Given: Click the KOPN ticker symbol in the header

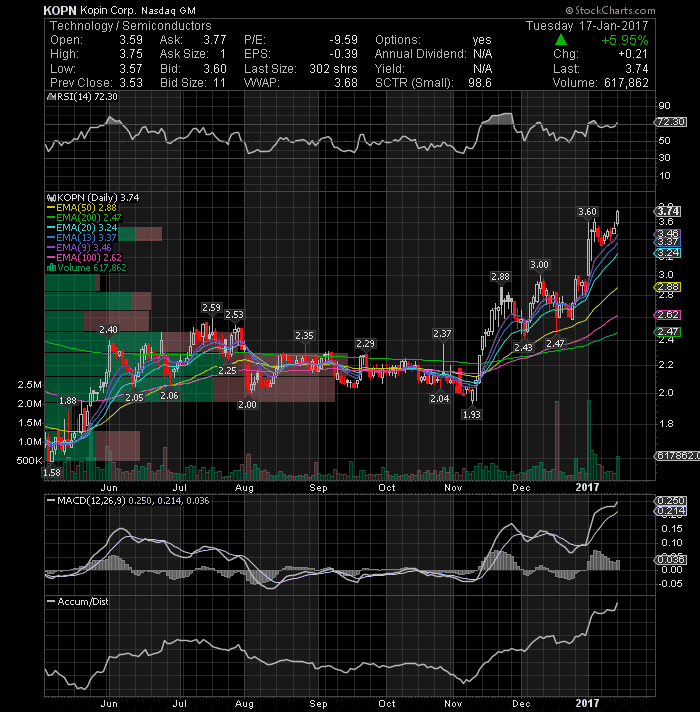Looking at the screenshot, I should pos(60,10).
